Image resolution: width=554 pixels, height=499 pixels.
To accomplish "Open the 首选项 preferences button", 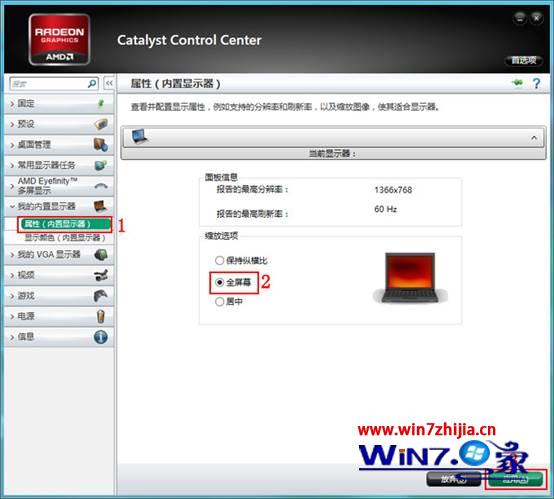I will coord(524,60).
